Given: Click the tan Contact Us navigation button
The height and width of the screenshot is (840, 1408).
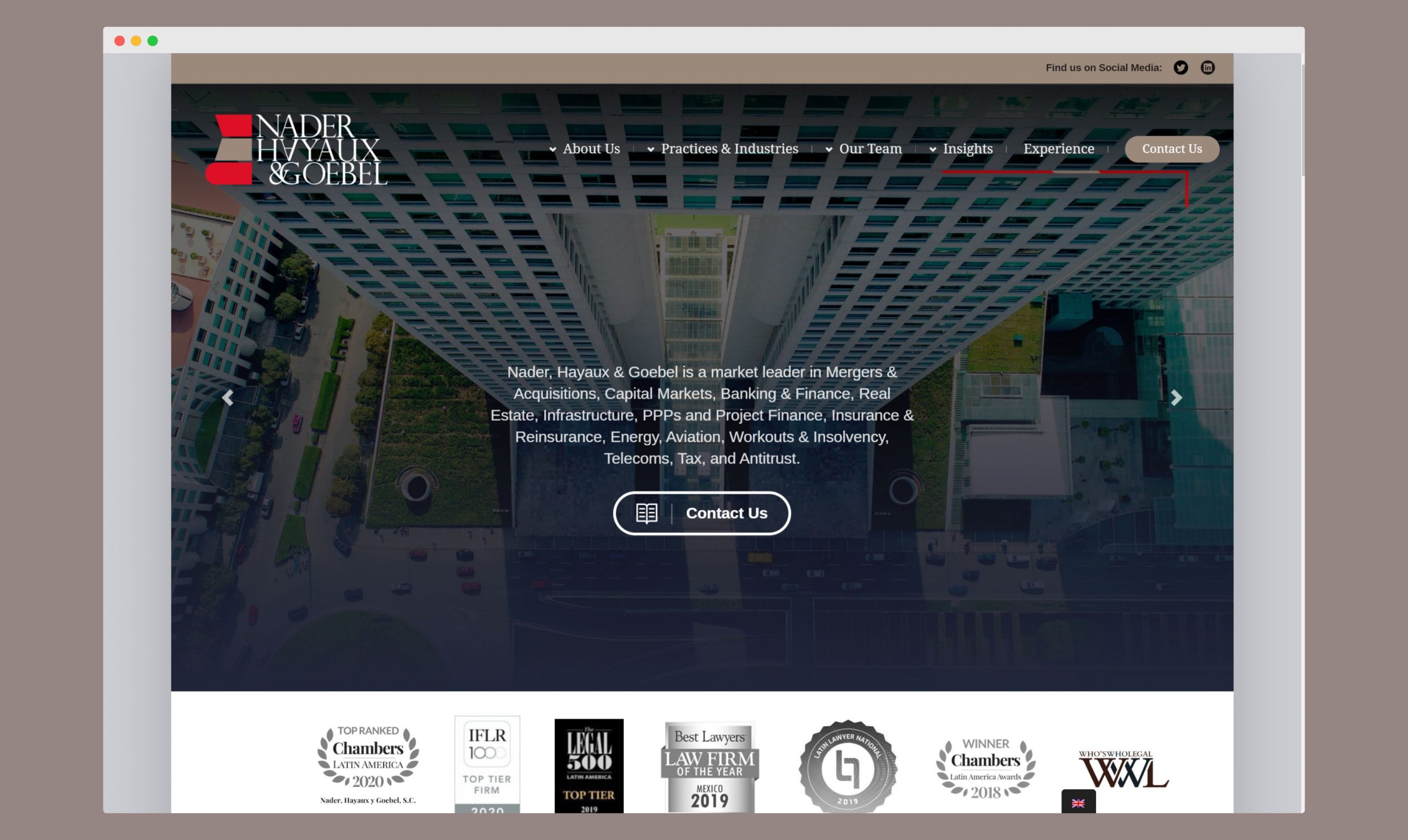Looking at the screenshot, I should click(x=1171, y=149).
